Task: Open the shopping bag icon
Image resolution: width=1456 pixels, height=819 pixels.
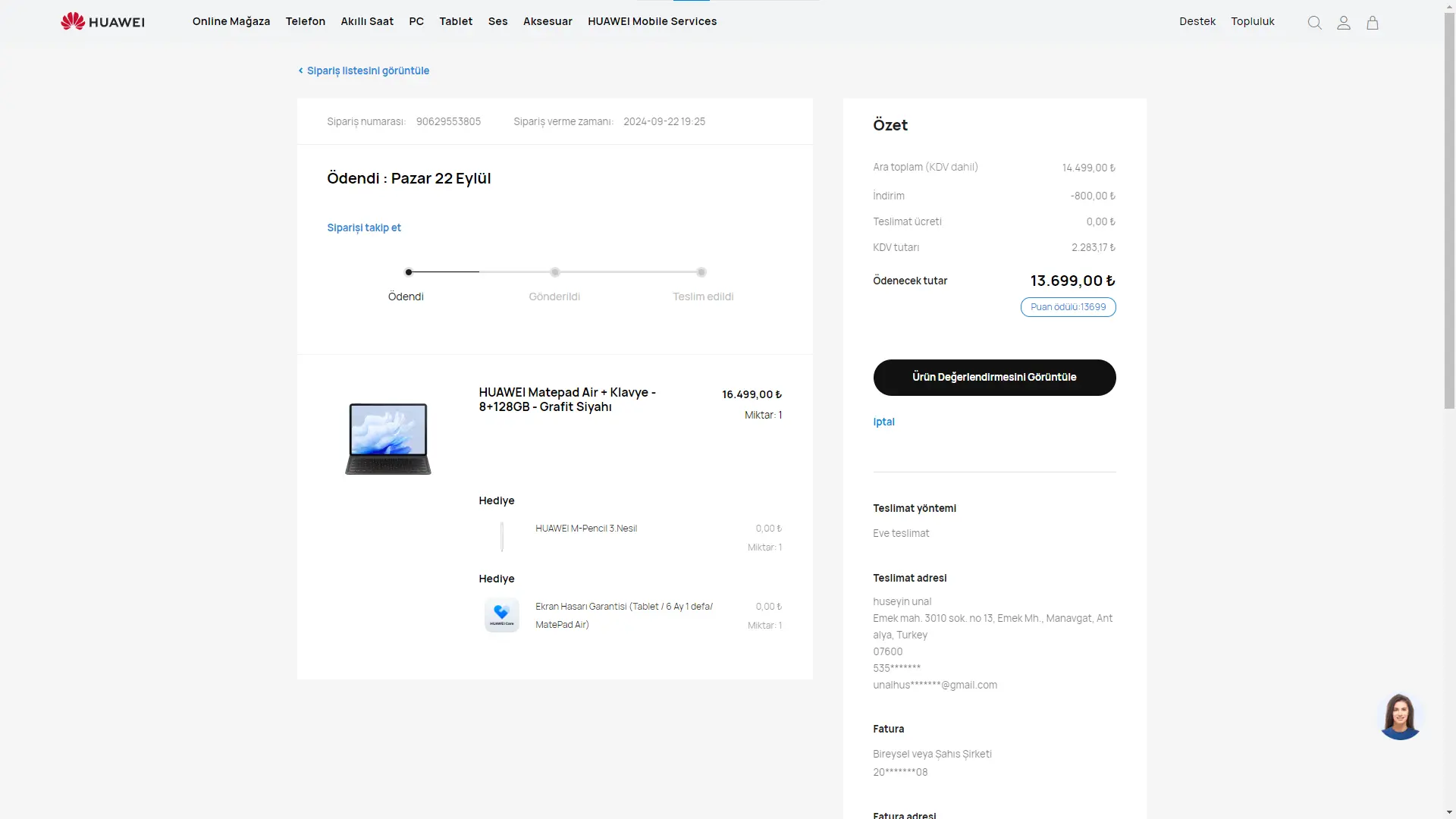Action: (x=1373, y=23)
